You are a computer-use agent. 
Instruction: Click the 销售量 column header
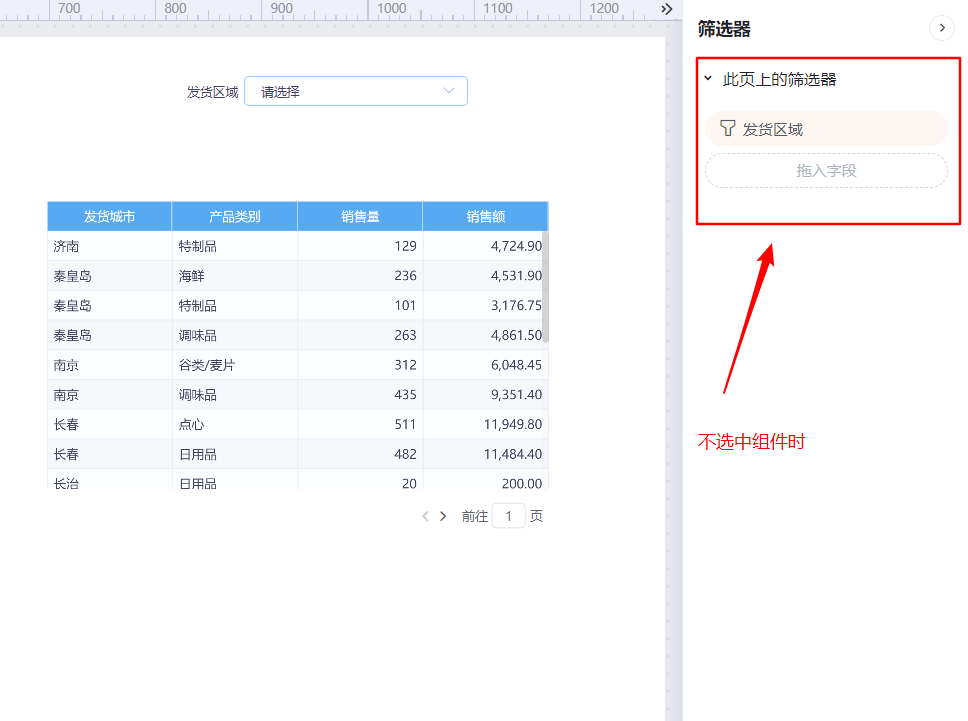(360, 217)
